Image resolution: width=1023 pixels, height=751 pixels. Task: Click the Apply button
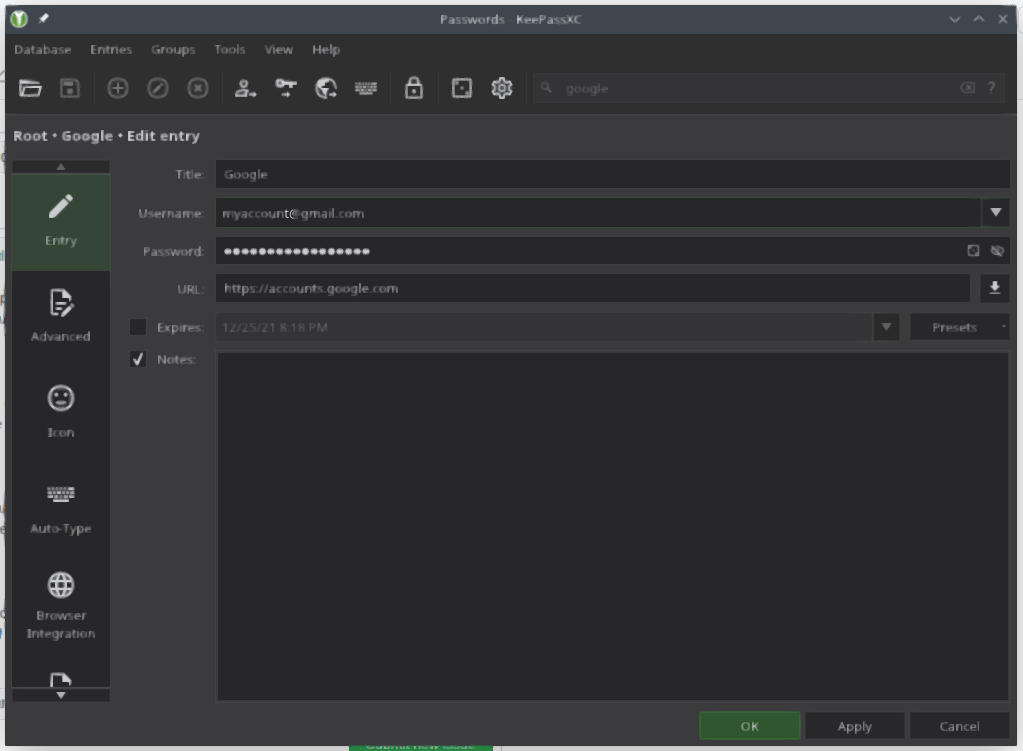pos(854,726)
